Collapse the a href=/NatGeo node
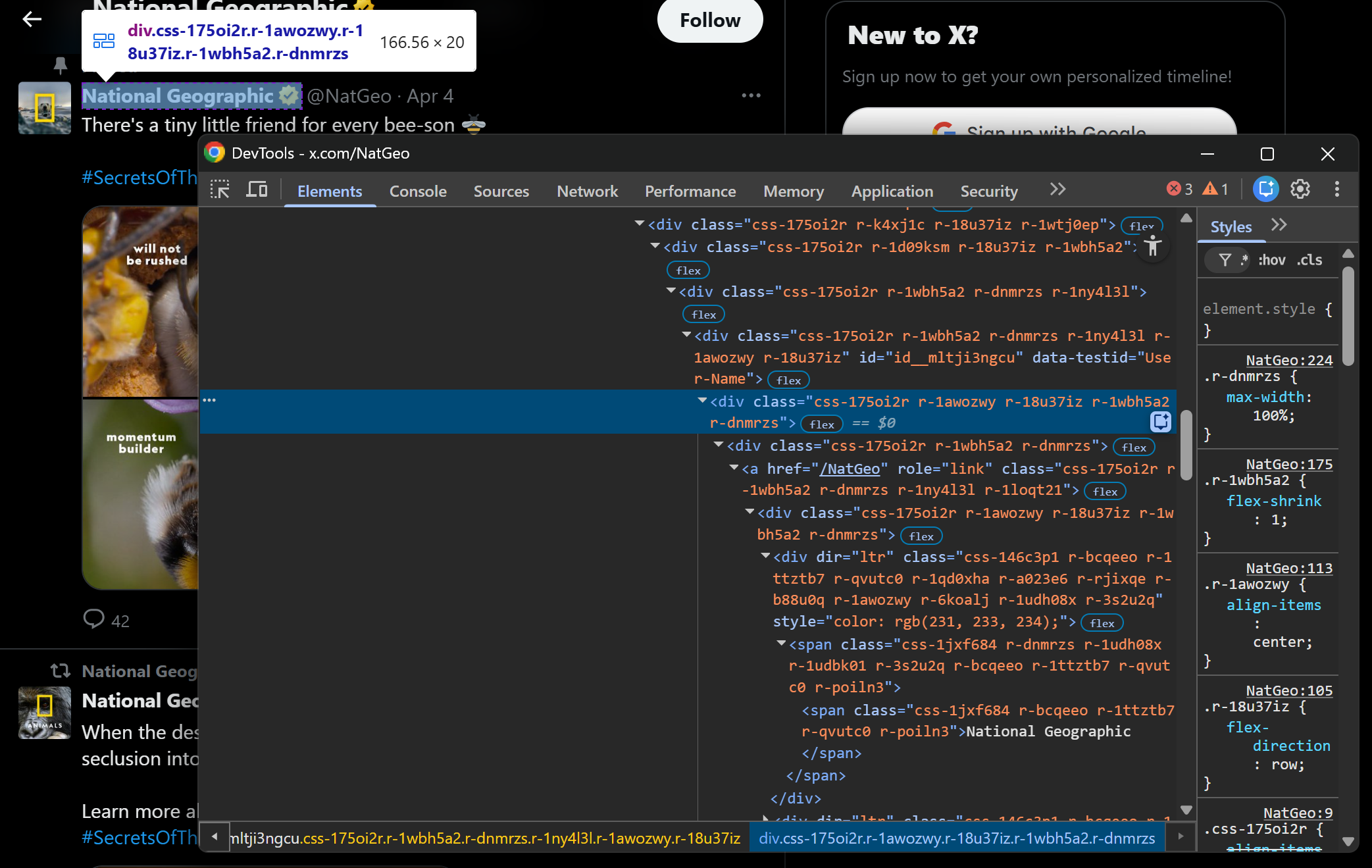 [x=734, y=467]
